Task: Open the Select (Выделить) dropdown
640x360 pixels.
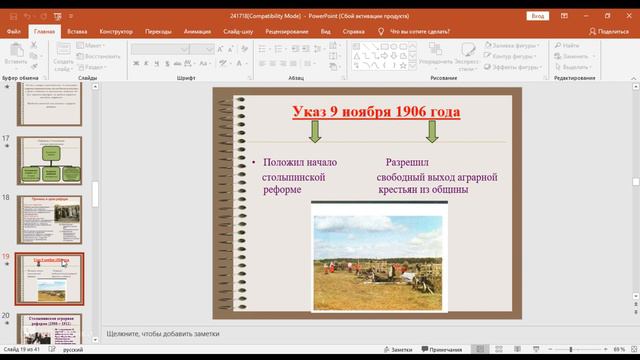Action: pyautogui.click(x=573, y=67)
